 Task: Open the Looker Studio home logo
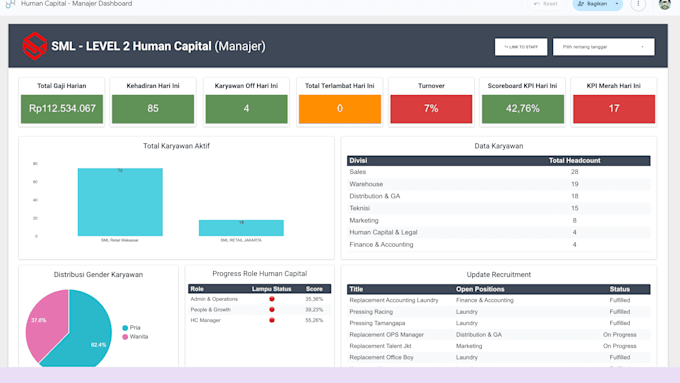[10, 3]
